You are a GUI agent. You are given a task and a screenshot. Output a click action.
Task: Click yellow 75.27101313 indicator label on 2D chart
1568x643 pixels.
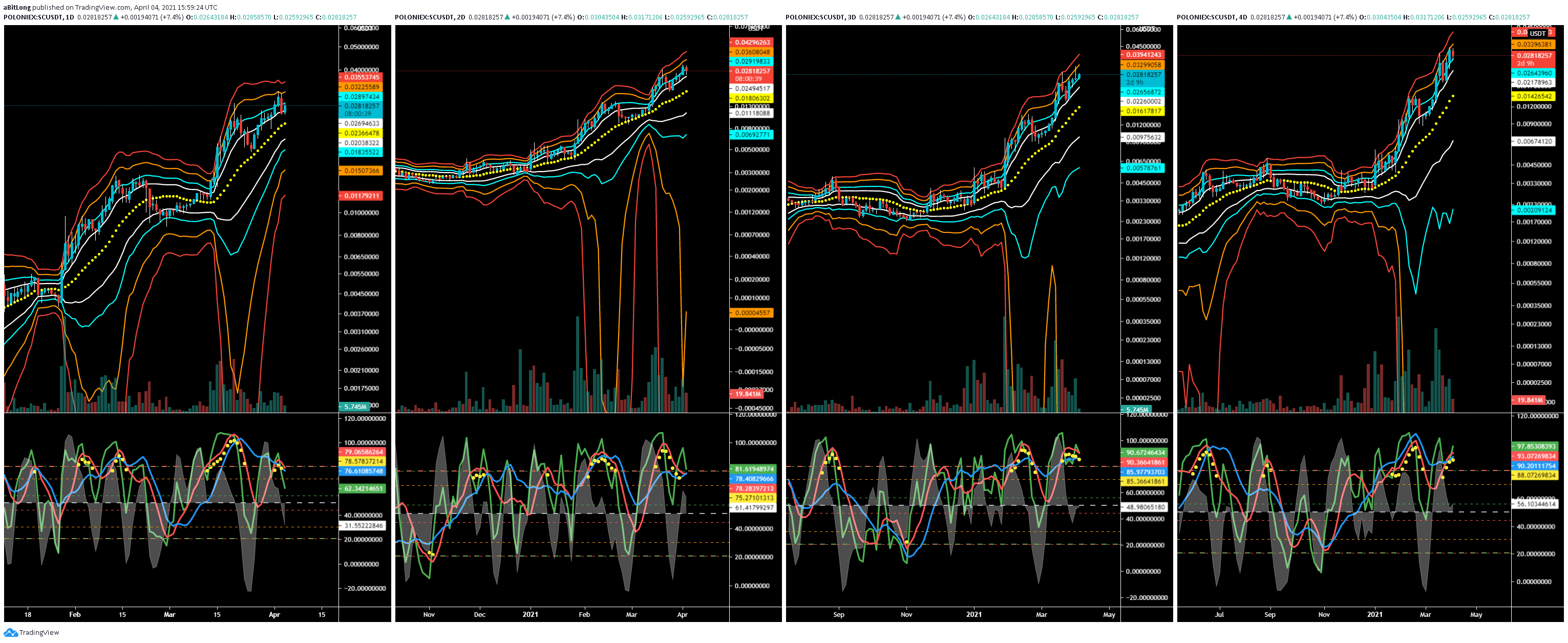click(x=753, y=498)
